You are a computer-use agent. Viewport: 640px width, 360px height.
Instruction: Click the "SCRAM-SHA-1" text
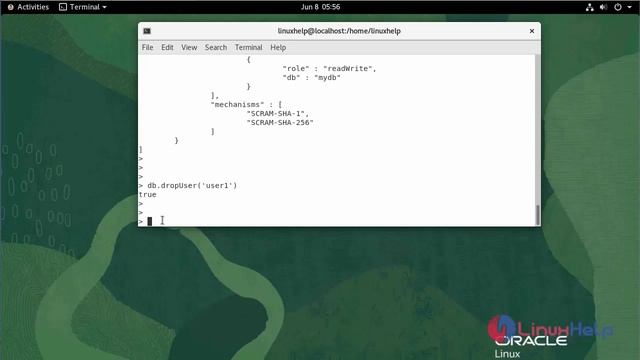coord(278,113)
